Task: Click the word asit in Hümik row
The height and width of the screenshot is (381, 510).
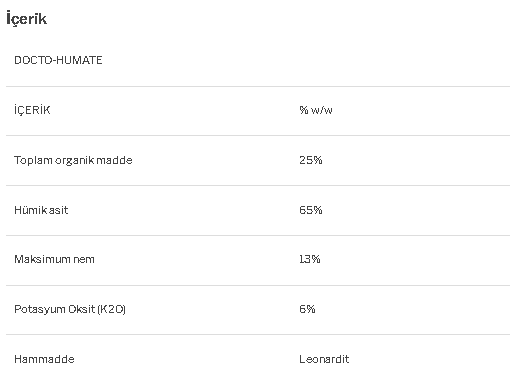Action: (59, 210)
